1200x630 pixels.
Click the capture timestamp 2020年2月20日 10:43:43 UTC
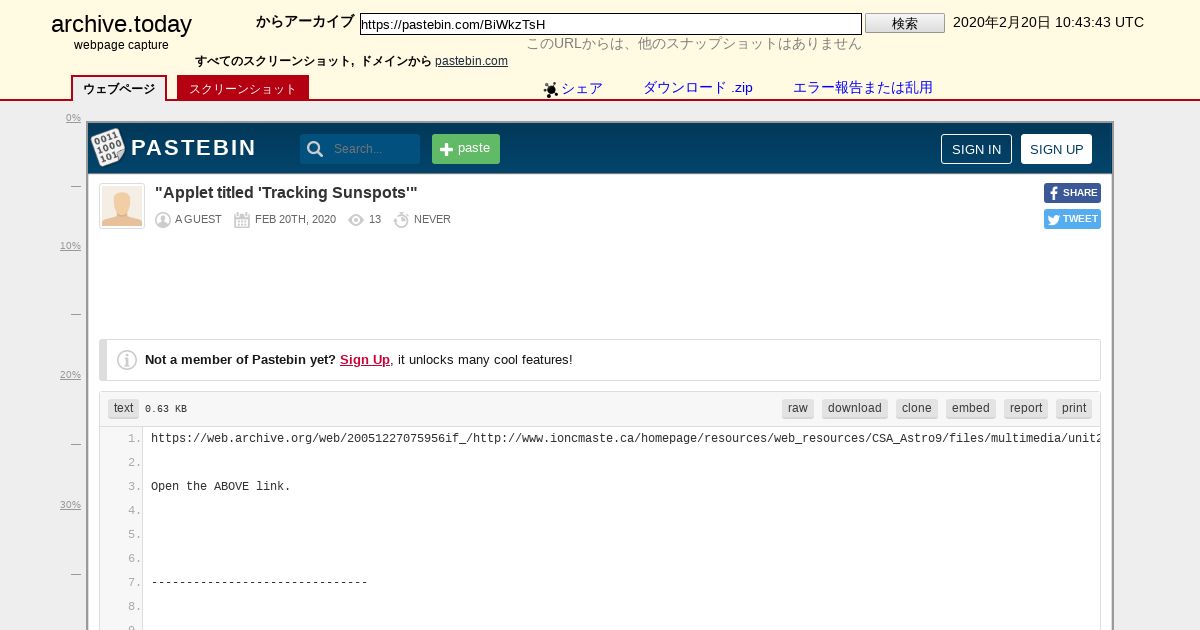tap(1048, 22)
